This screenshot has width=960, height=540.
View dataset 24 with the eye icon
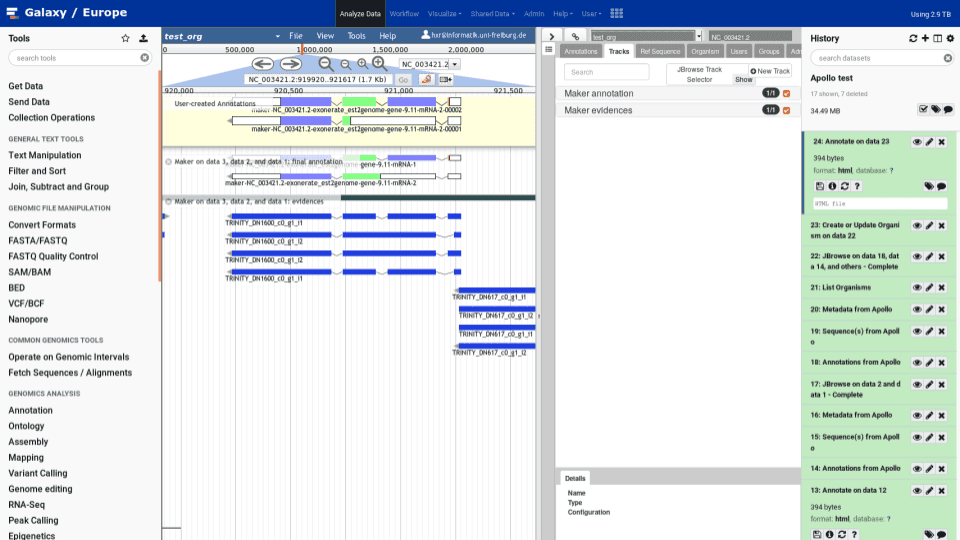[917, 142]
